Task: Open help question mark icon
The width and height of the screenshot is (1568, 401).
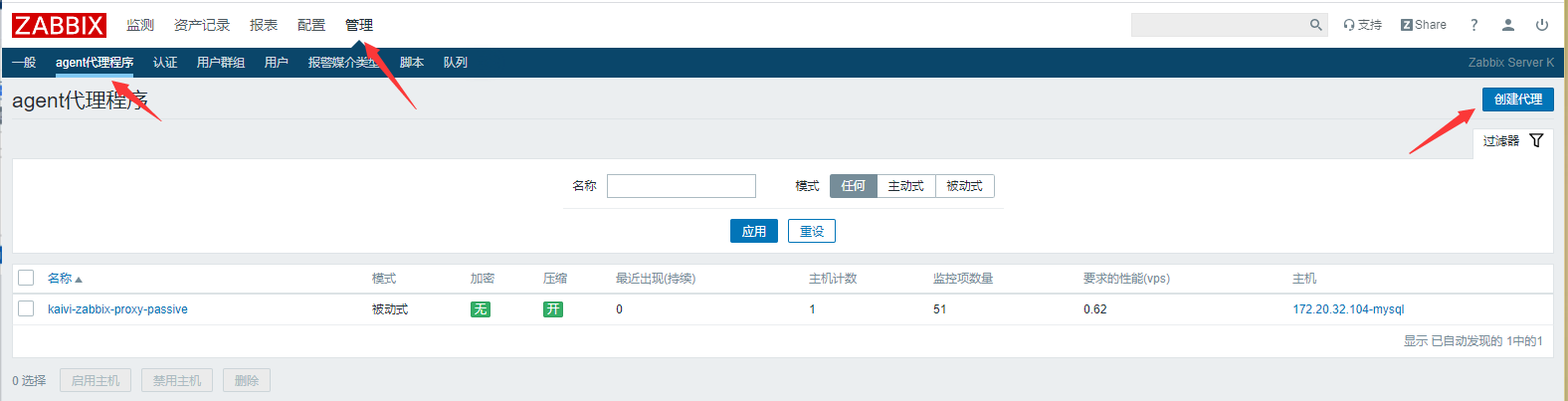Action: point(1473,25)
